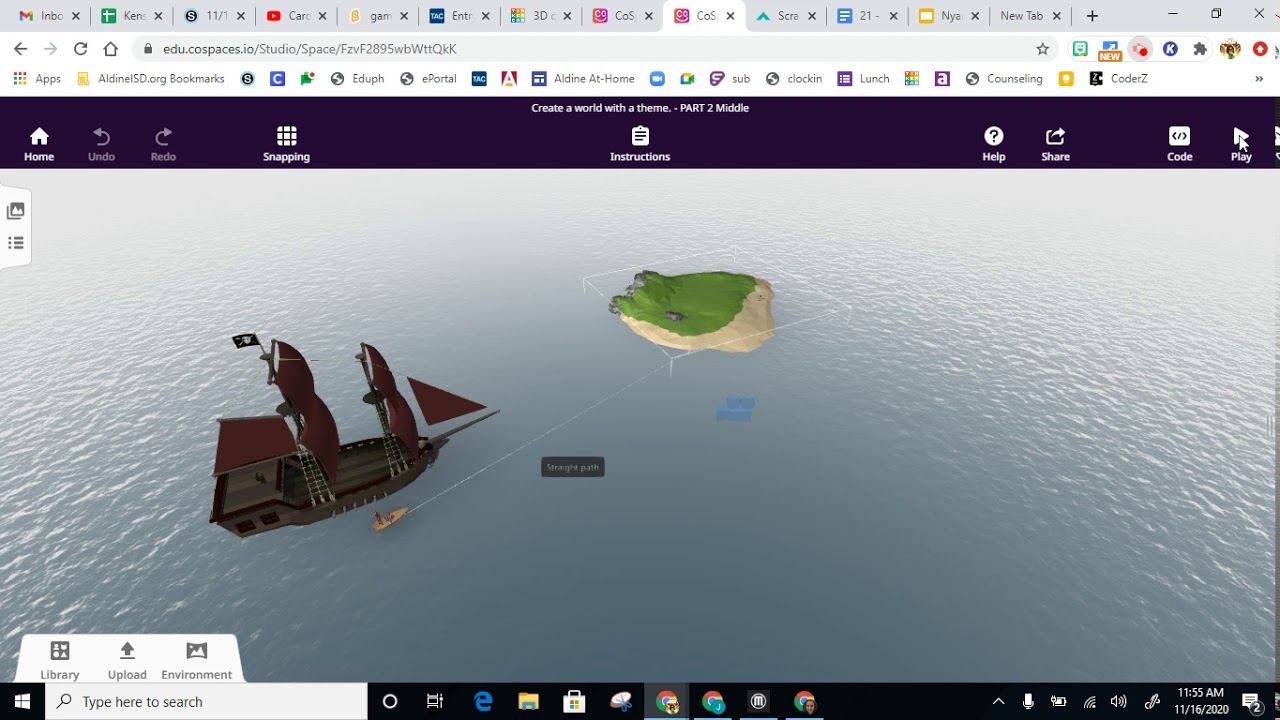This screenshot has height=720, width=1280.
Task: Open the clockin bookmark
Action: 794,79
